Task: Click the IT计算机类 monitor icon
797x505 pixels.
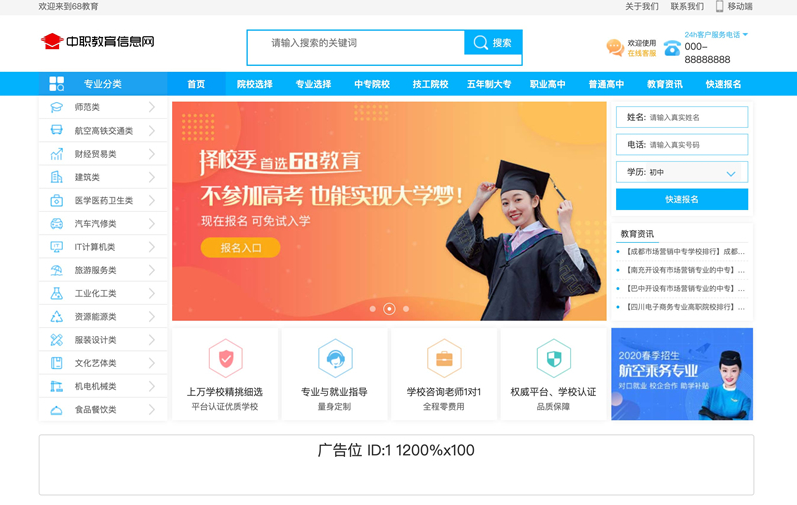Action: click(x=56, y=247)
